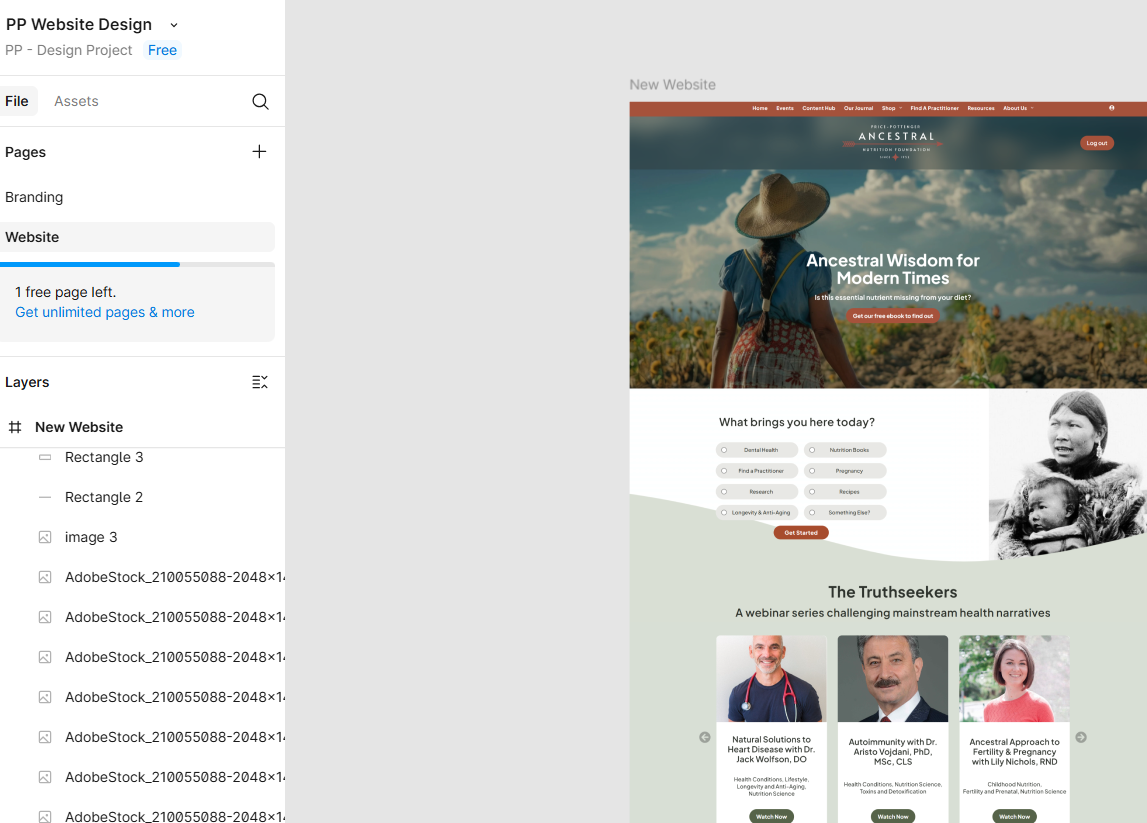Open the PP Website Design file name dropdown
1147x823 pixels.
point(174,25)
